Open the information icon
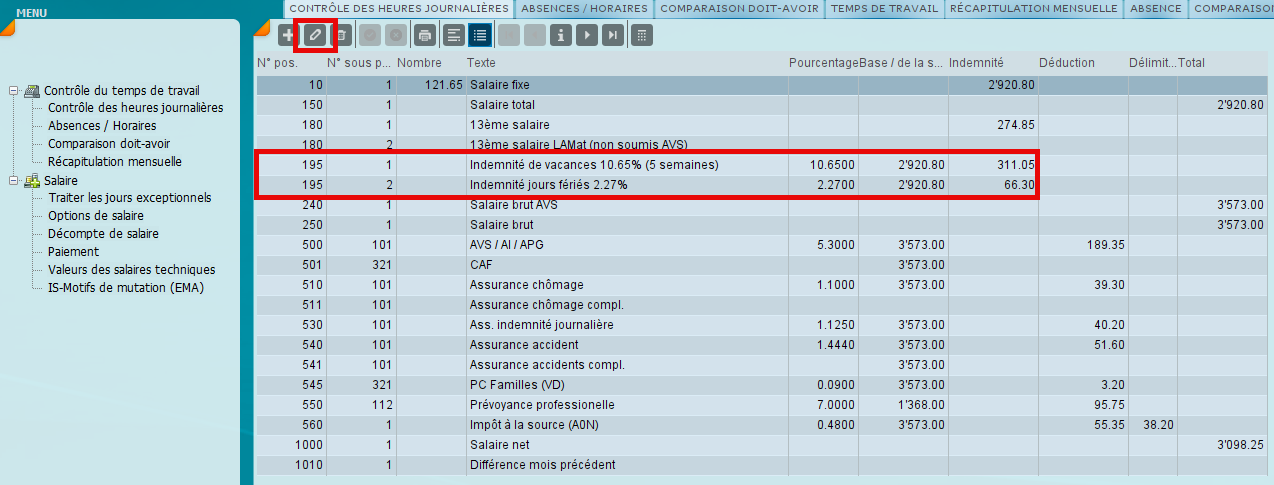1274x485 pixels. click(x=561, y=35)
